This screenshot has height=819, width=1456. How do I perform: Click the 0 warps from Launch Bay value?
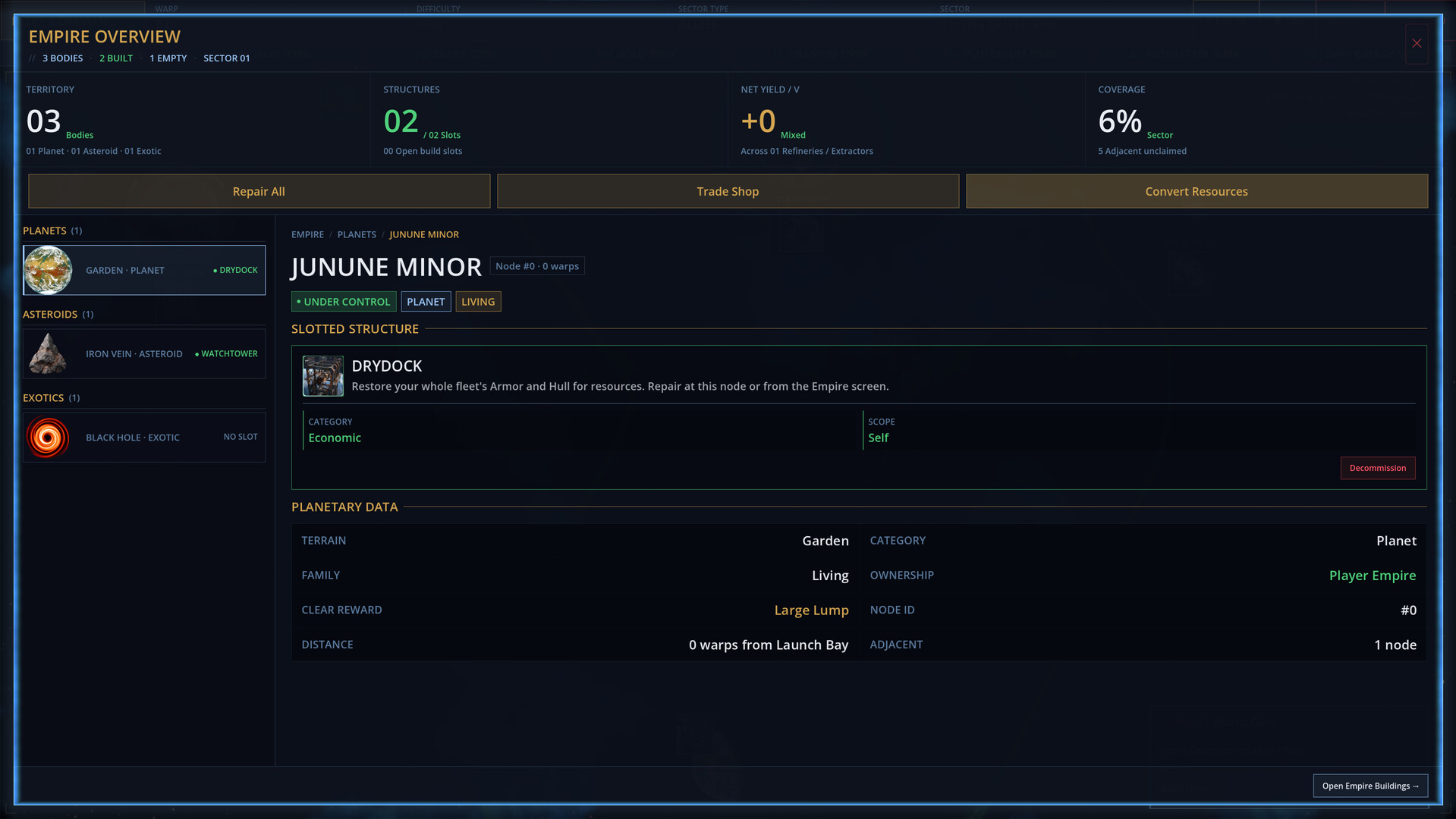pos(769,645)
